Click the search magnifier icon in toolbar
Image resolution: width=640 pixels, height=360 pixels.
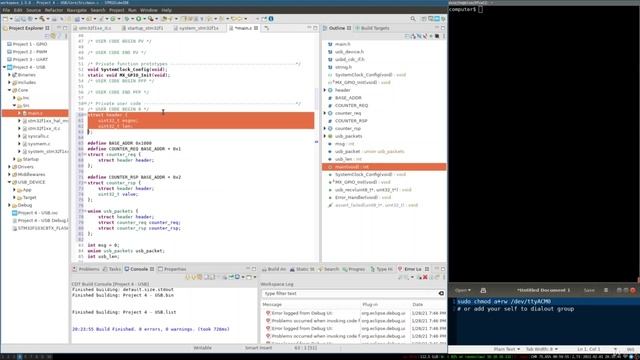[x=413, y=19]
